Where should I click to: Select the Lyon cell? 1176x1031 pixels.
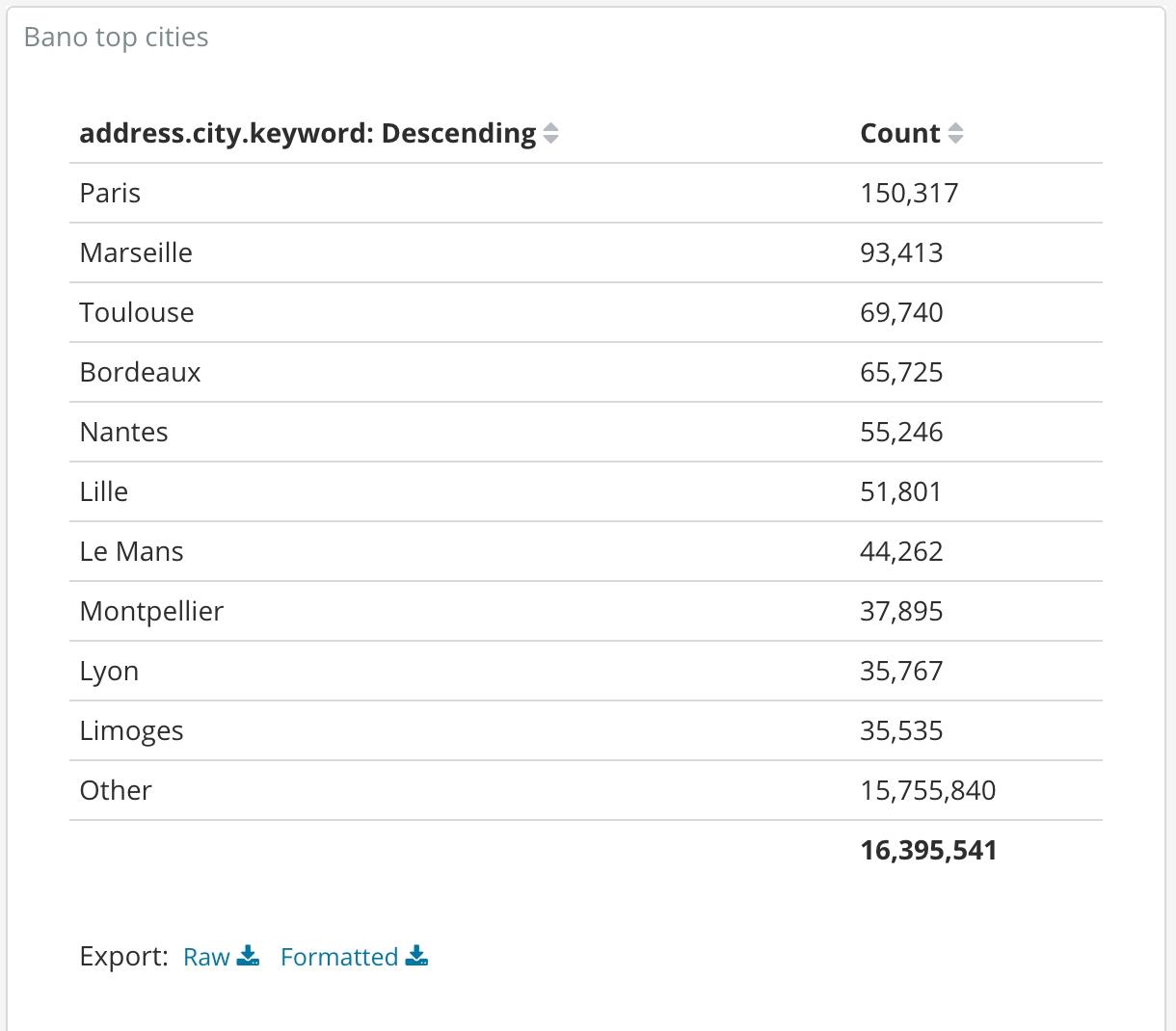(x=109, y=672)
